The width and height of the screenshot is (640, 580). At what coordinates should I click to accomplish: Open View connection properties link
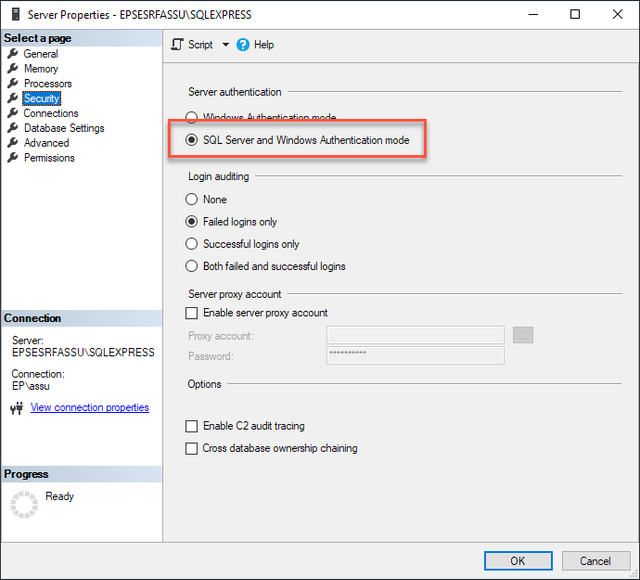click(x=90, y=407)
